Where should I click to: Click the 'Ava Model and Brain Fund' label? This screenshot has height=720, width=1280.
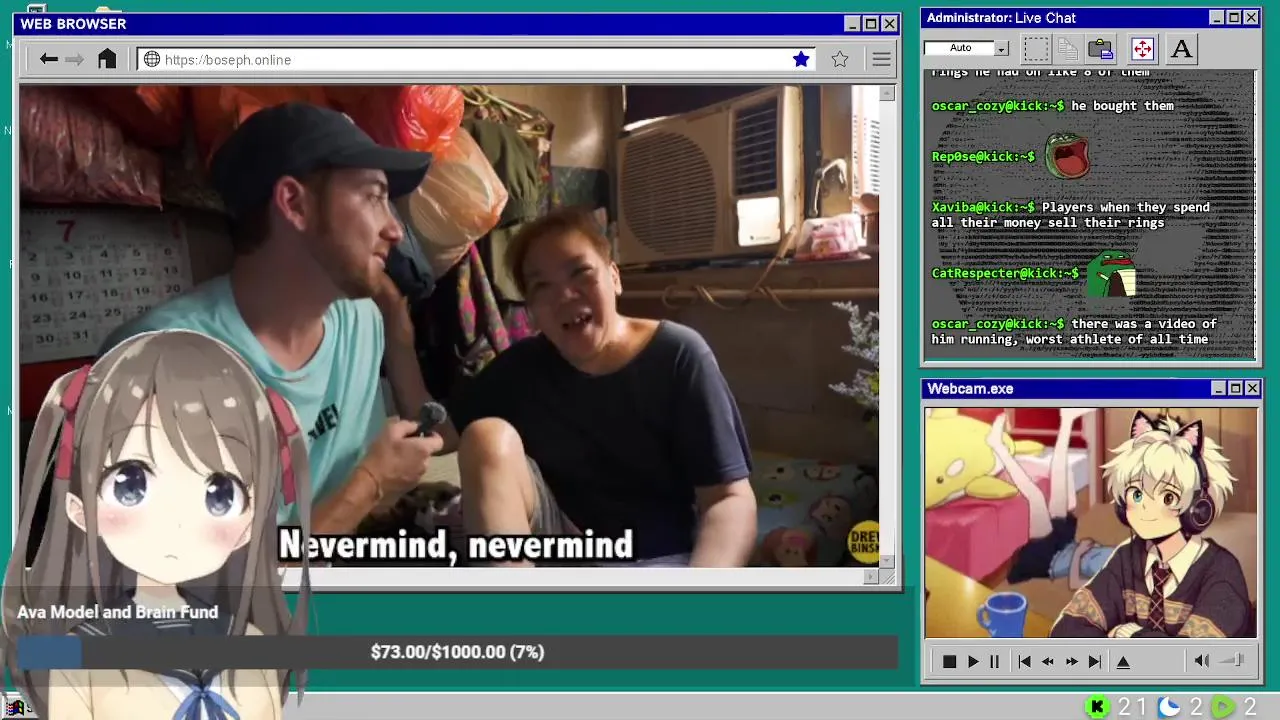pos(117,612)
